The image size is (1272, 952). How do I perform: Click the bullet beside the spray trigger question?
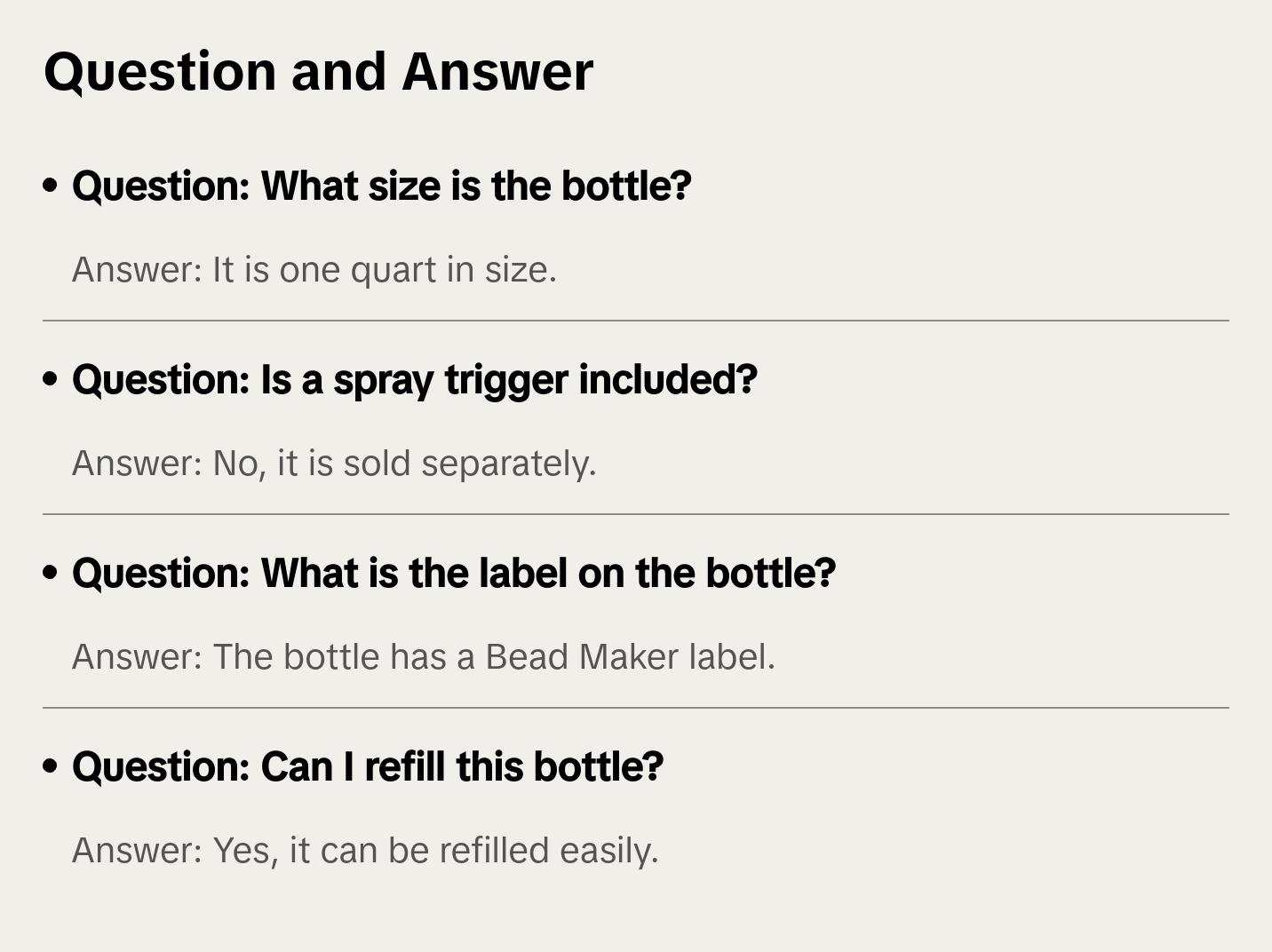[51, 379]
